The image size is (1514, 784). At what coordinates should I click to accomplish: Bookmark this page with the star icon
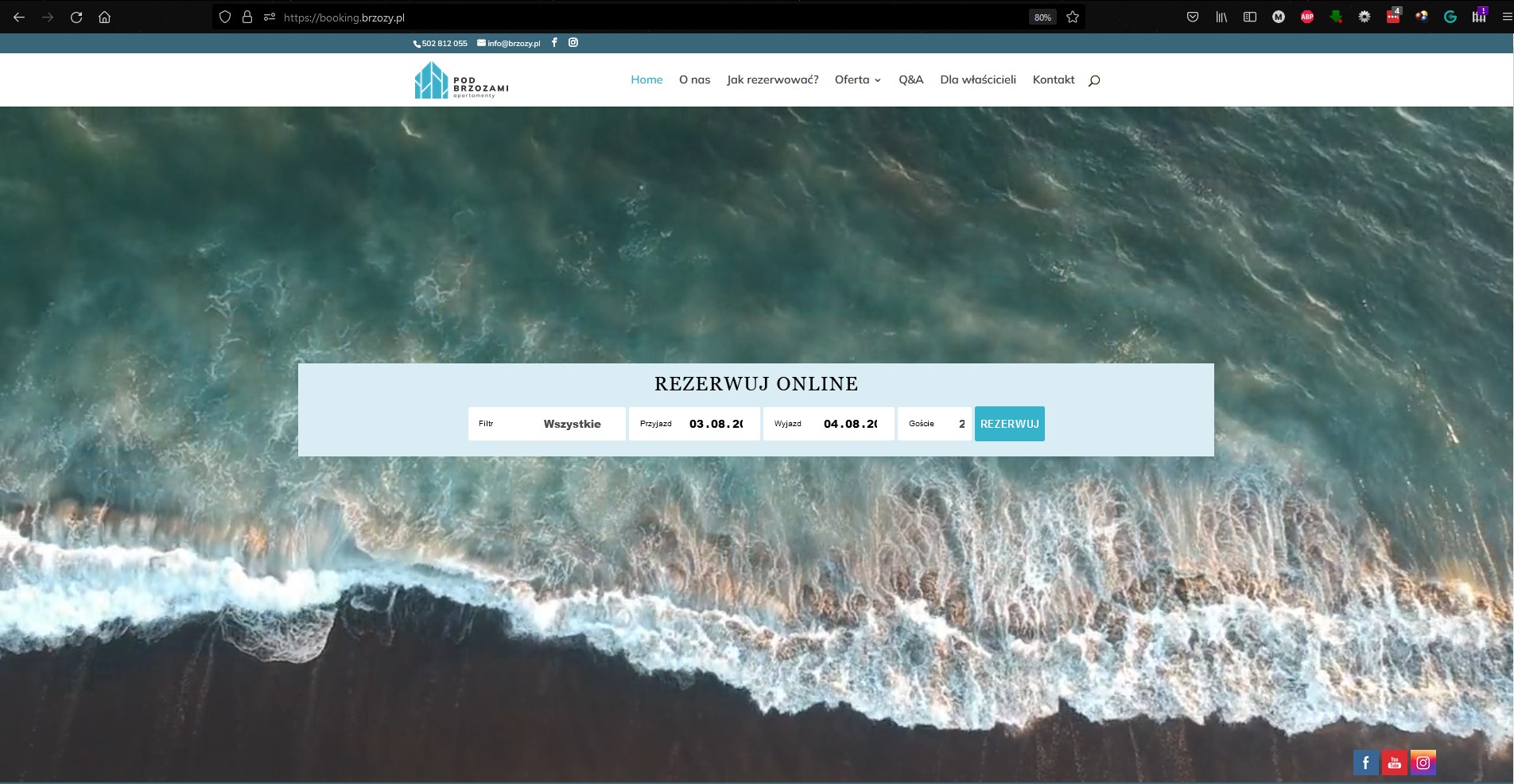pos(1073,17)
